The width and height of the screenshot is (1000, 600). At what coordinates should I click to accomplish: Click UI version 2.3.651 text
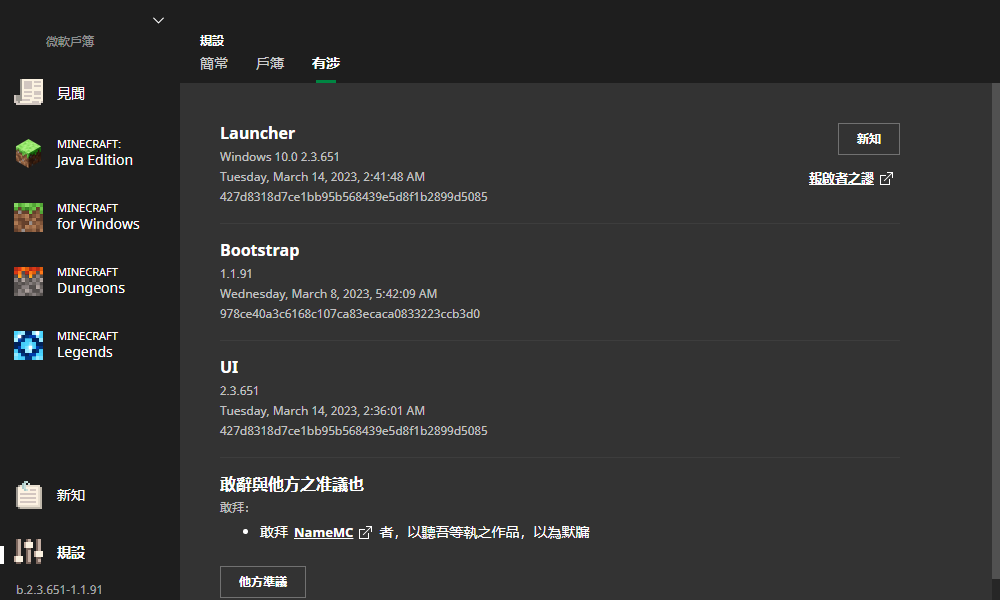(239, 391)
